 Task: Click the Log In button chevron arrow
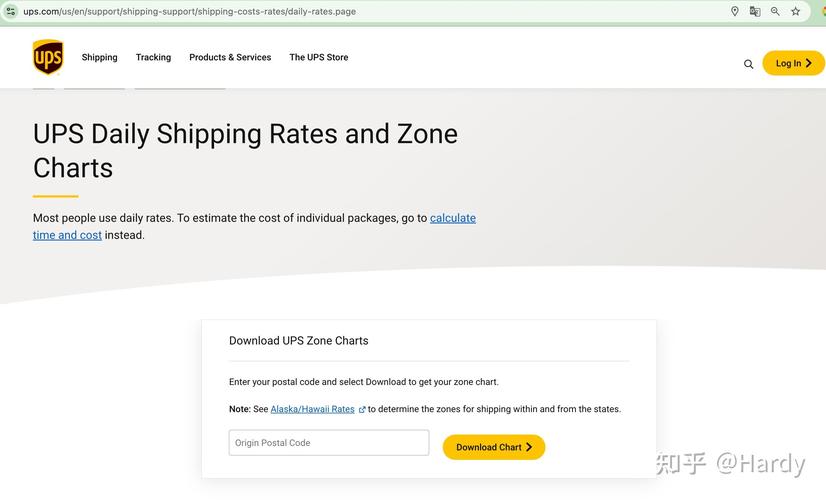coord(809,63)
